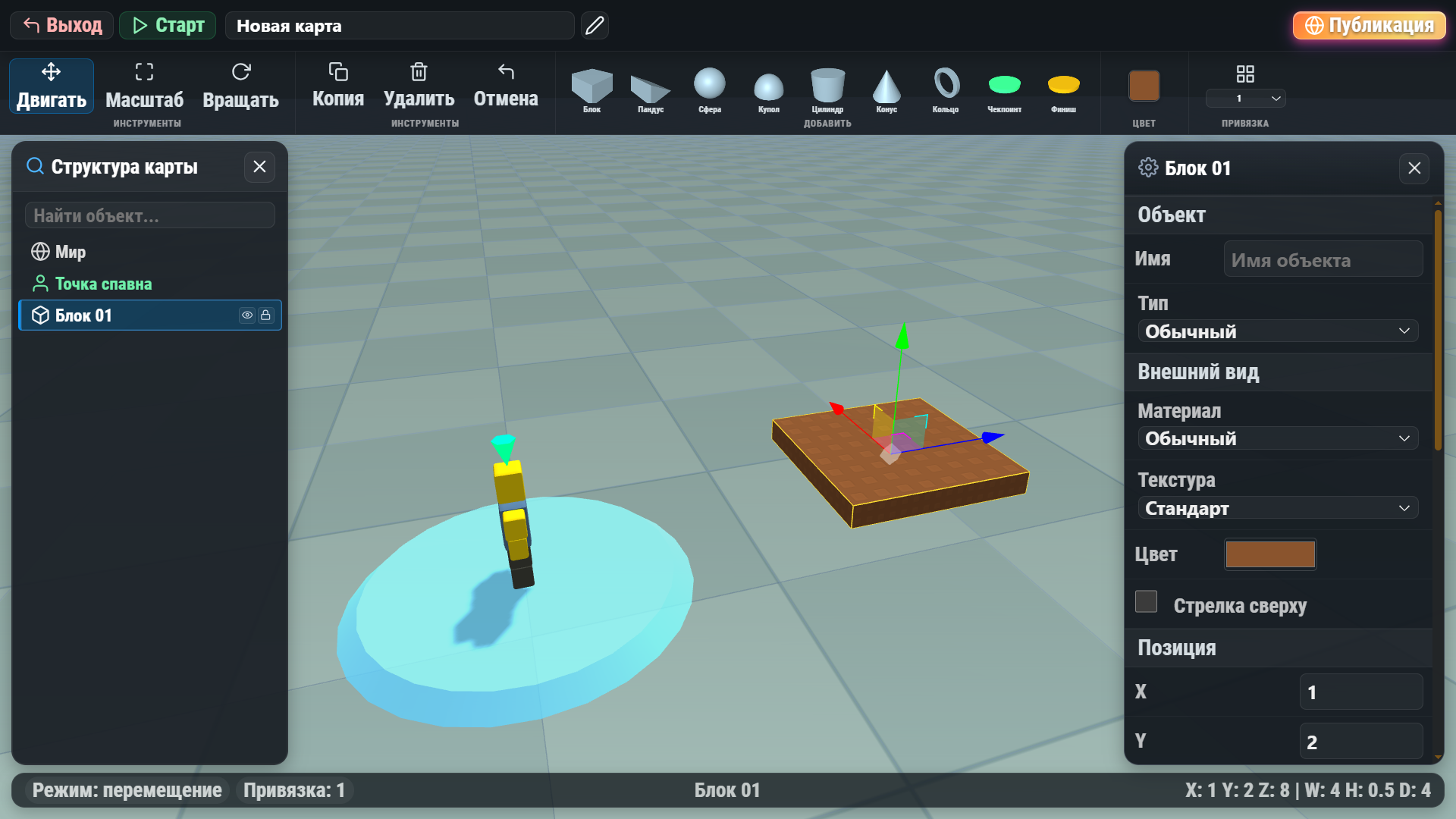Screen dimensions: 1456x819
Task: Toggle visibility eye of Блок 01
Action: coord(247,315)
